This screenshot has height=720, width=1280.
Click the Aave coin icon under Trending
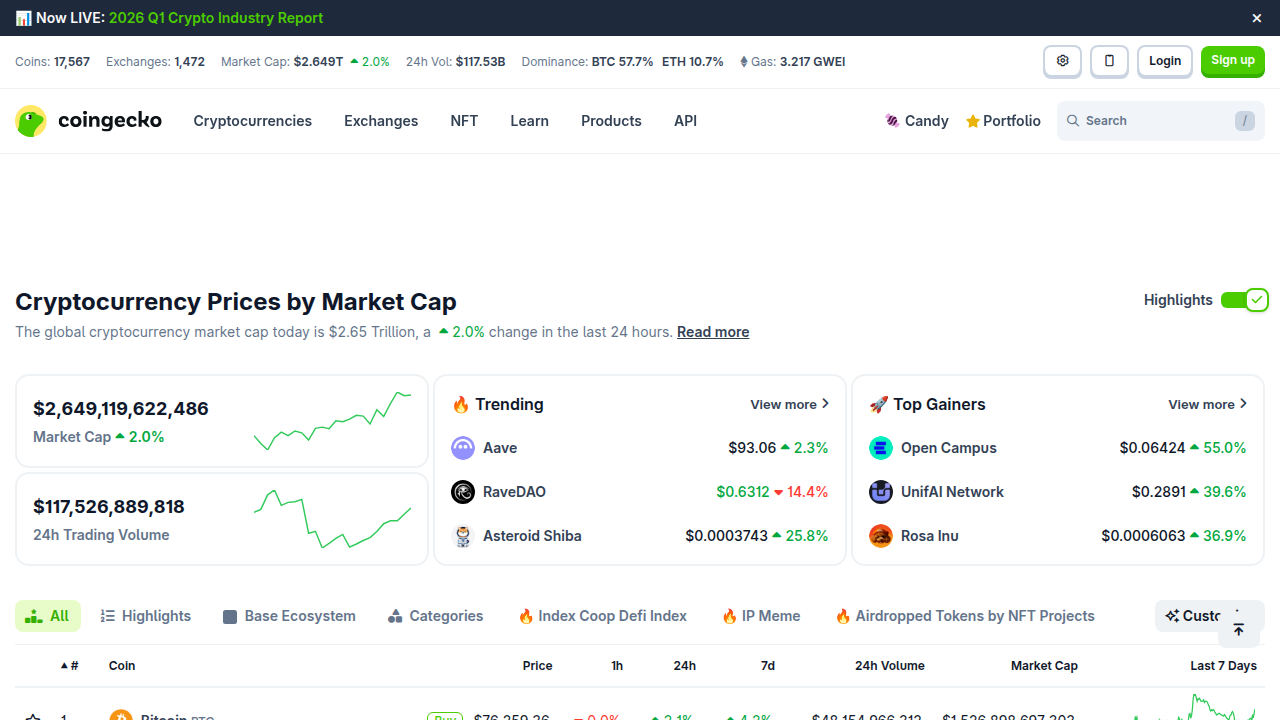click(x=463, y=448)
